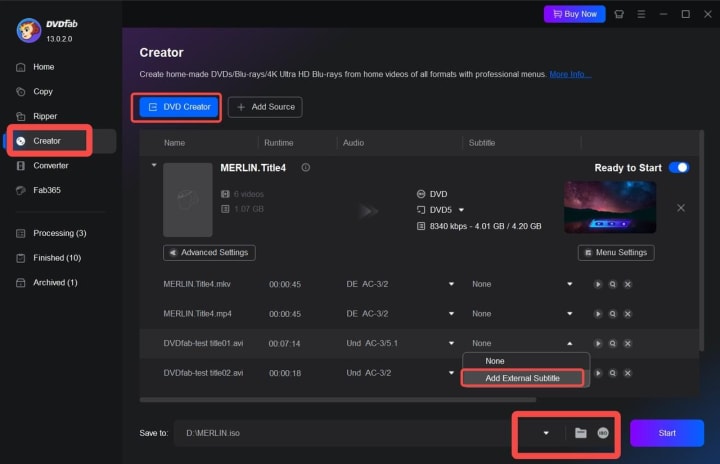Screen dimensions: 720x464
Task: Click the Add Source button
Action: [x=265, y=107]
